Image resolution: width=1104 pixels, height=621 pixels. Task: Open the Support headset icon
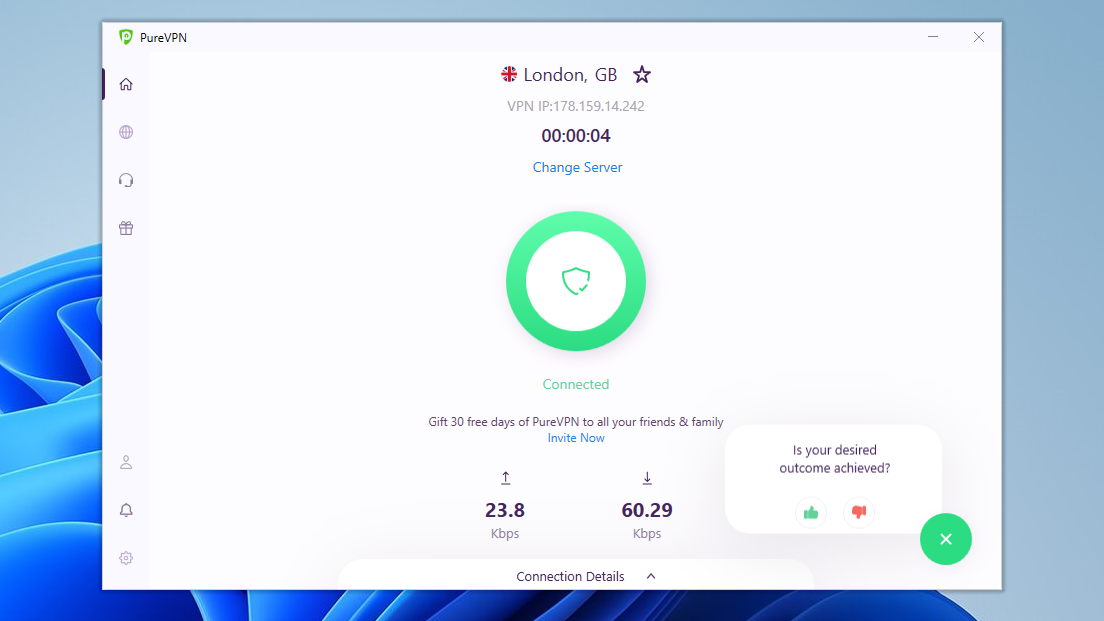point(126,180)
